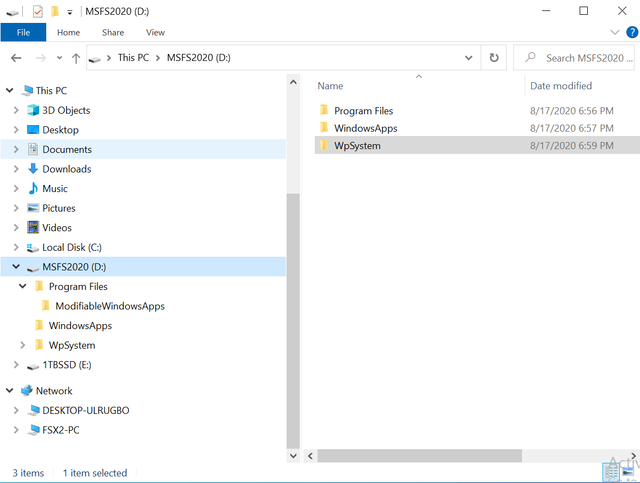Expand WpSystem in the navigation tree
The height and width of the screenshot is (483, 640).
22,345
